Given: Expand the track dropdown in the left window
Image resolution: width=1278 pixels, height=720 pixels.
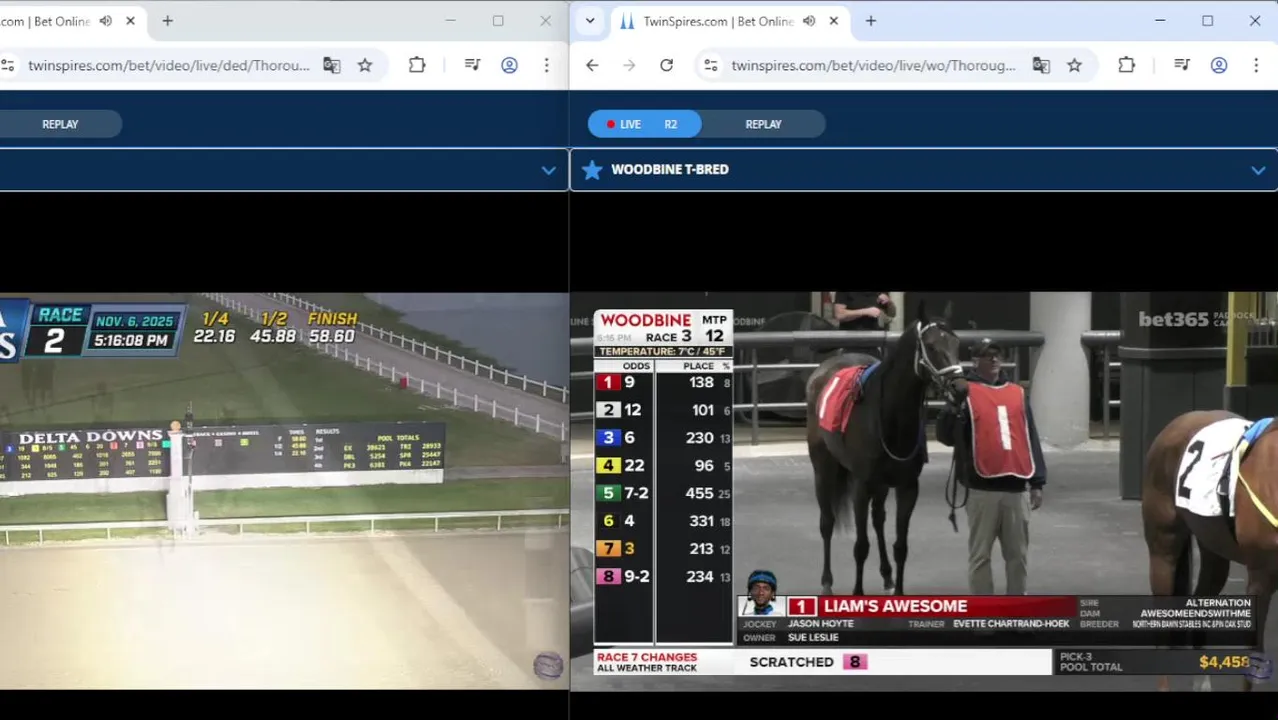Looking at the screenshot, I should coord(548,170).
